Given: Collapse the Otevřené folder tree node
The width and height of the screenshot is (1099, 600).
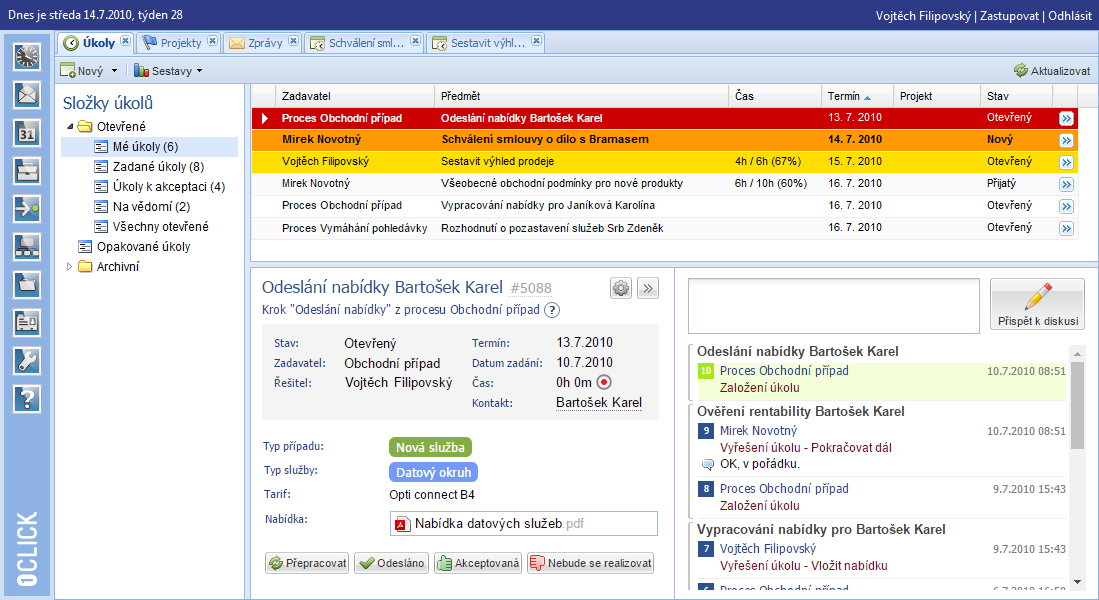Looking at the screenshot, I should click(70, 127).
